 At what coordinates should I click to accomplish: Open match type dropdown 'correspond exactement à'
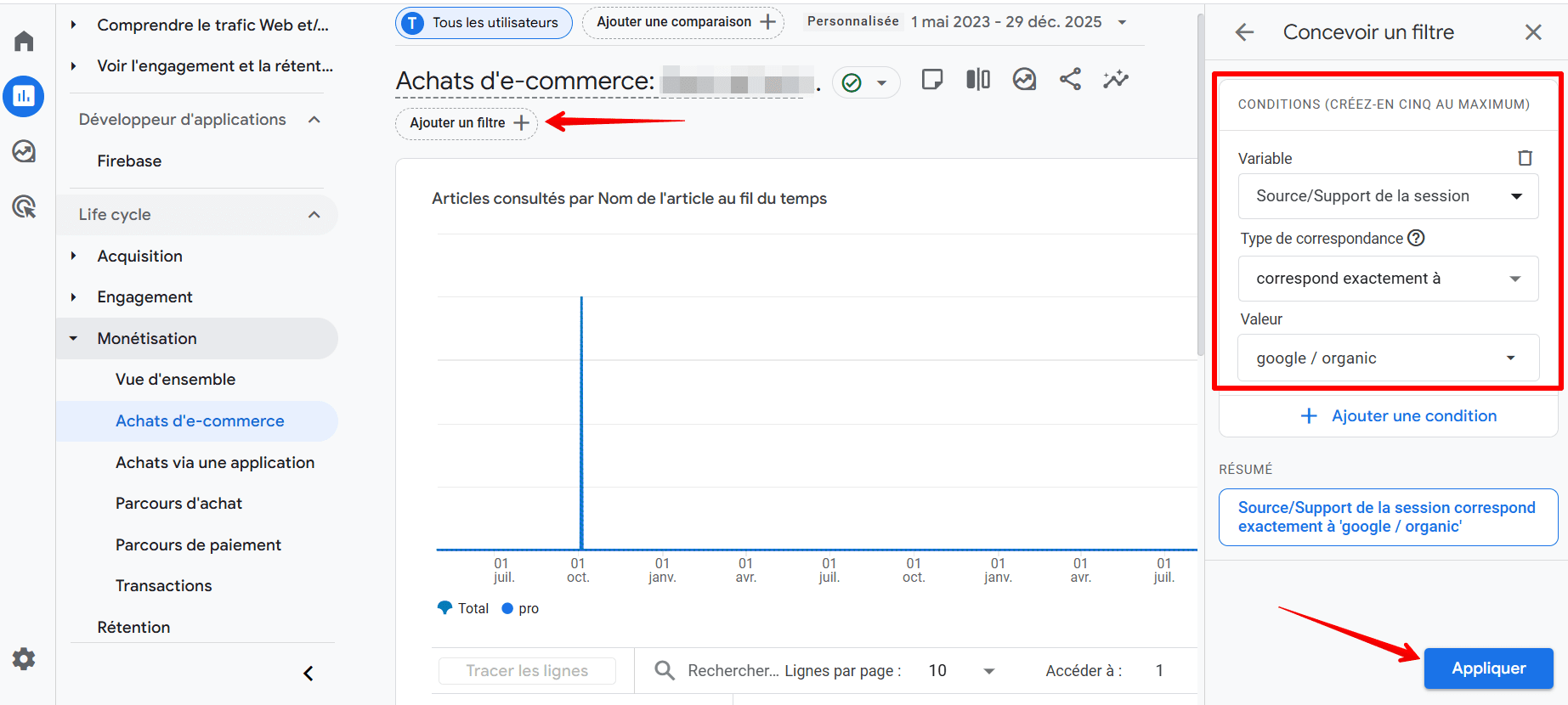point(1387,279)
